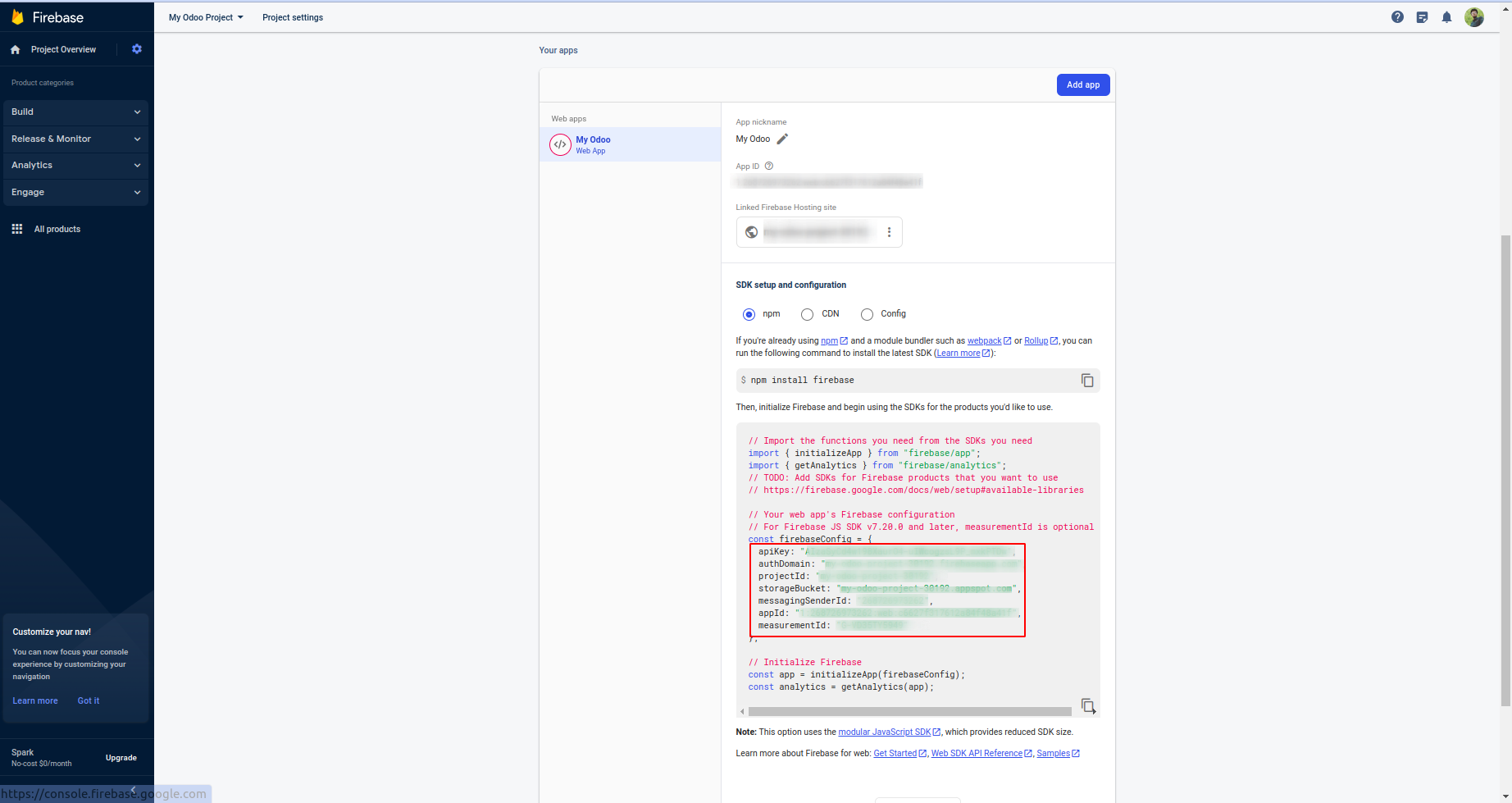Open All products page
This screenshot has height=803, width=1512.
[x=57, y=230]
